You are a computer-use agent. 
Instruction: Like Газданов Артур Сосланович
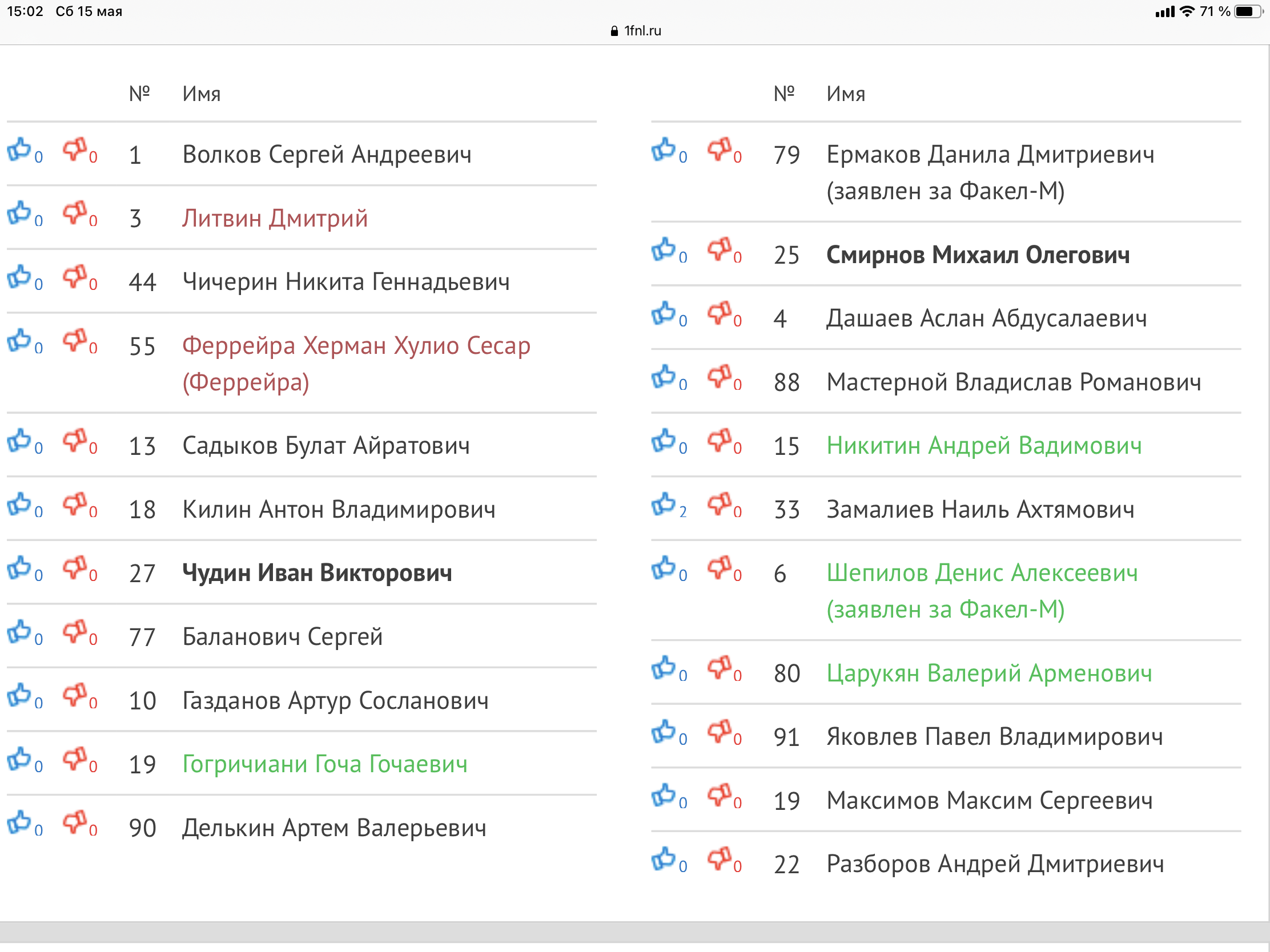[x=19, y=696]
